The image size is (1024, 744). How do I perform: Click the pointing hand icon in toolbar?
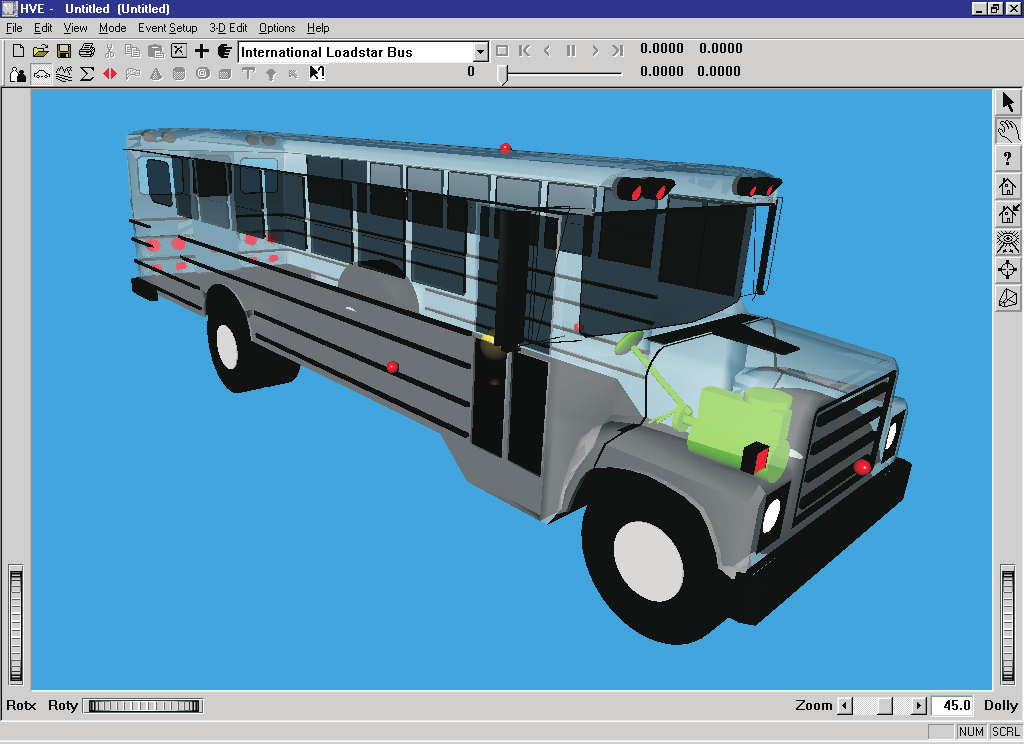225,51
